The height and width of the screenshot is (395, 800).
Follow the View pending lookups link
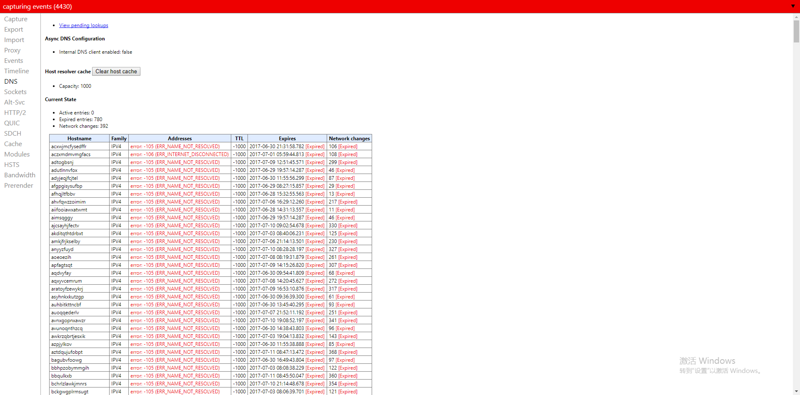[83, 25]
